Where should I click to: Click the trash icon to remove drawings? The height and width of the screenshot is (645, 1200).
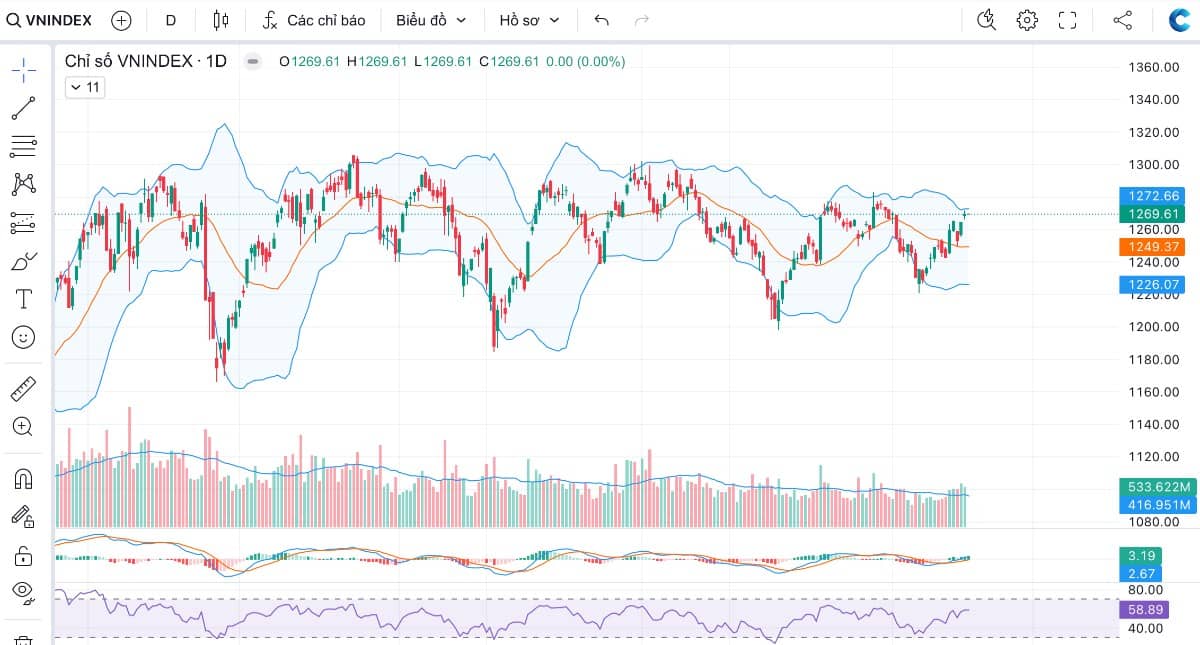pyautogui.click(x=23, y=638)
